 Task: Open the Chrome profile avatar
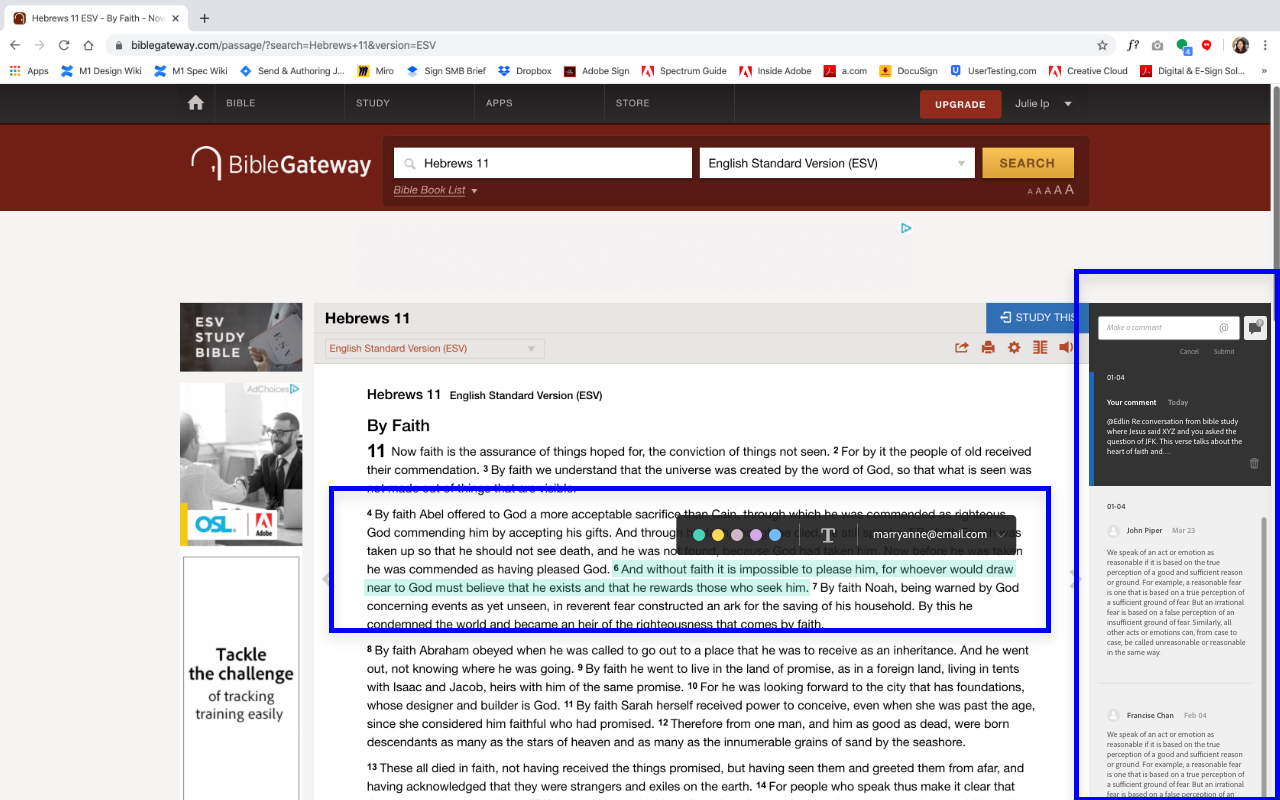point(1241,45)
